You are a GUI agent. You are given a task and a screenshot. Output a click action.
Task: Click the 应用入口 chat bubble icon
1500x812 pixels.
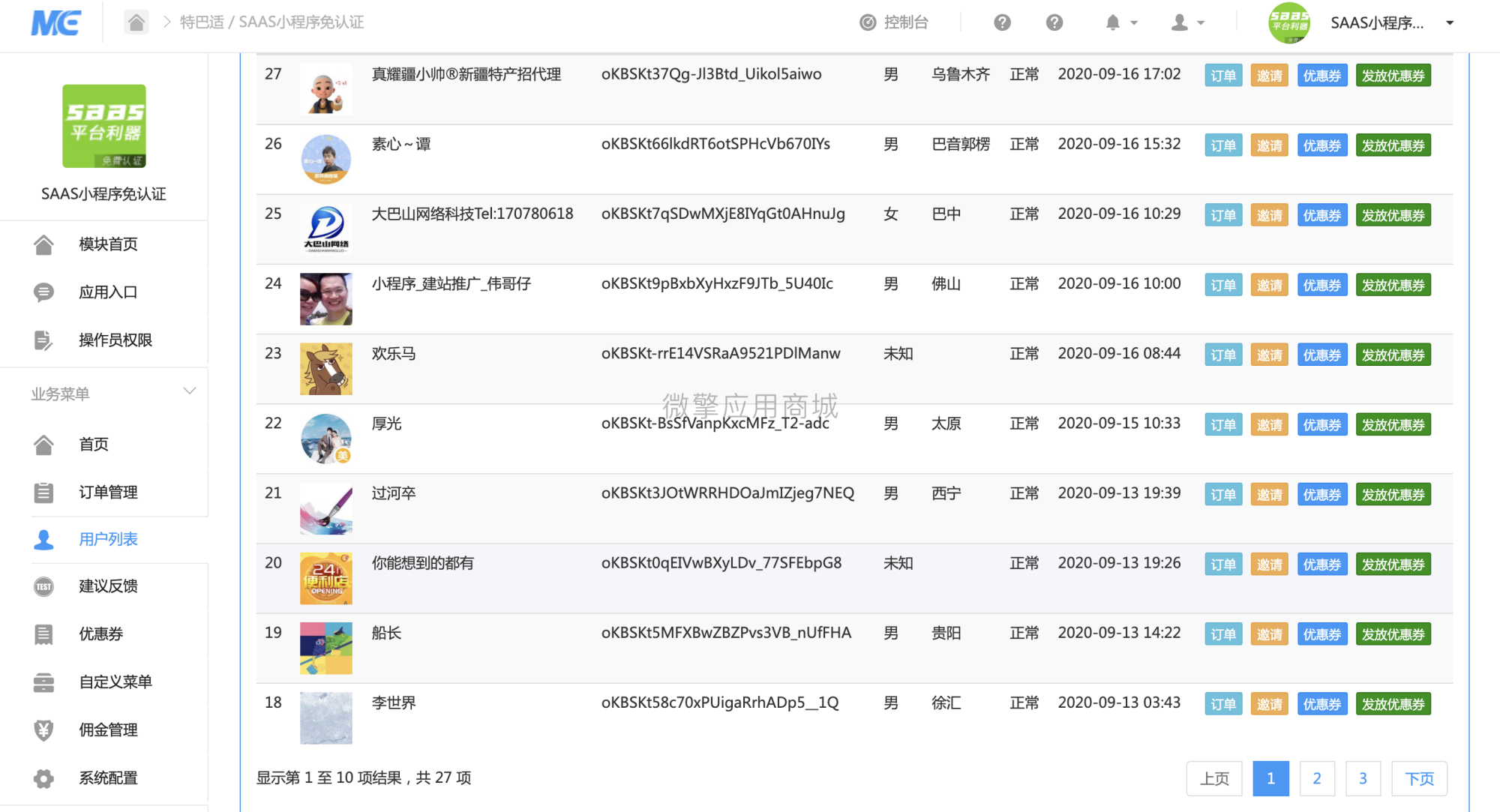[x=43, y=292]
